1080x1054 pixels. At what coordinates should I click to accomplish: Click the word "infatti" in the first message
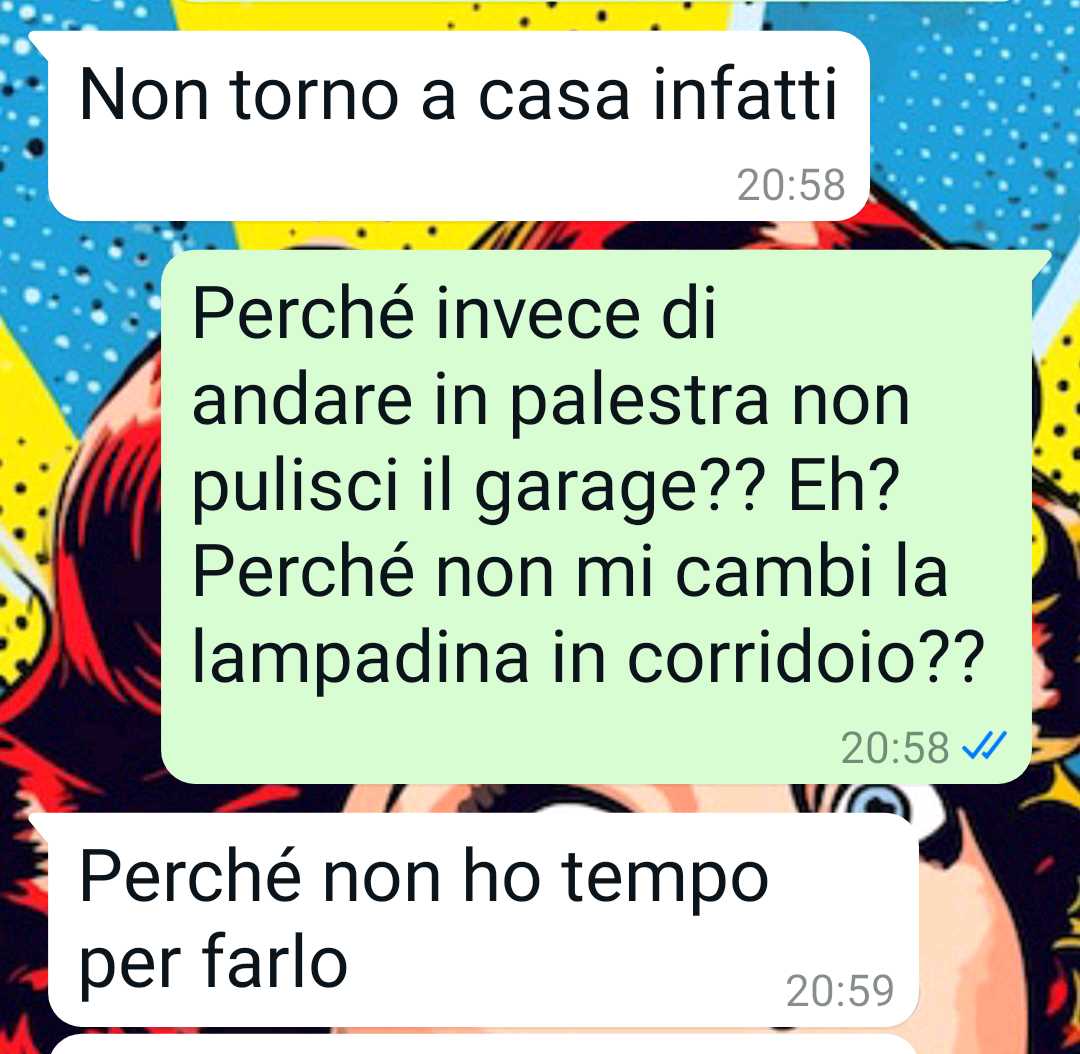pyautogui.click(x=745, y=94)
